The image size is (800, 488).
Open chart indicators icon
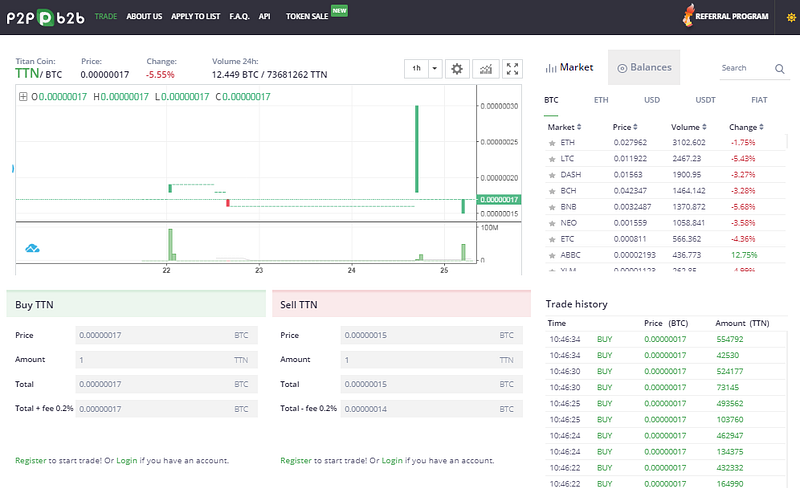click(485, 68)
